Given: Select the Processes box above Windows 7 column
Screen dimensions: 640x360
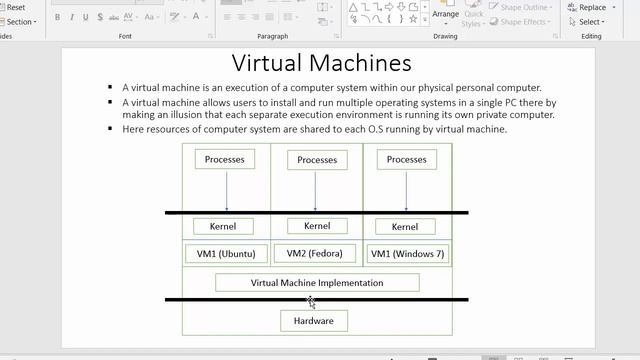Looking at the screenshot, I should [407, 159].
